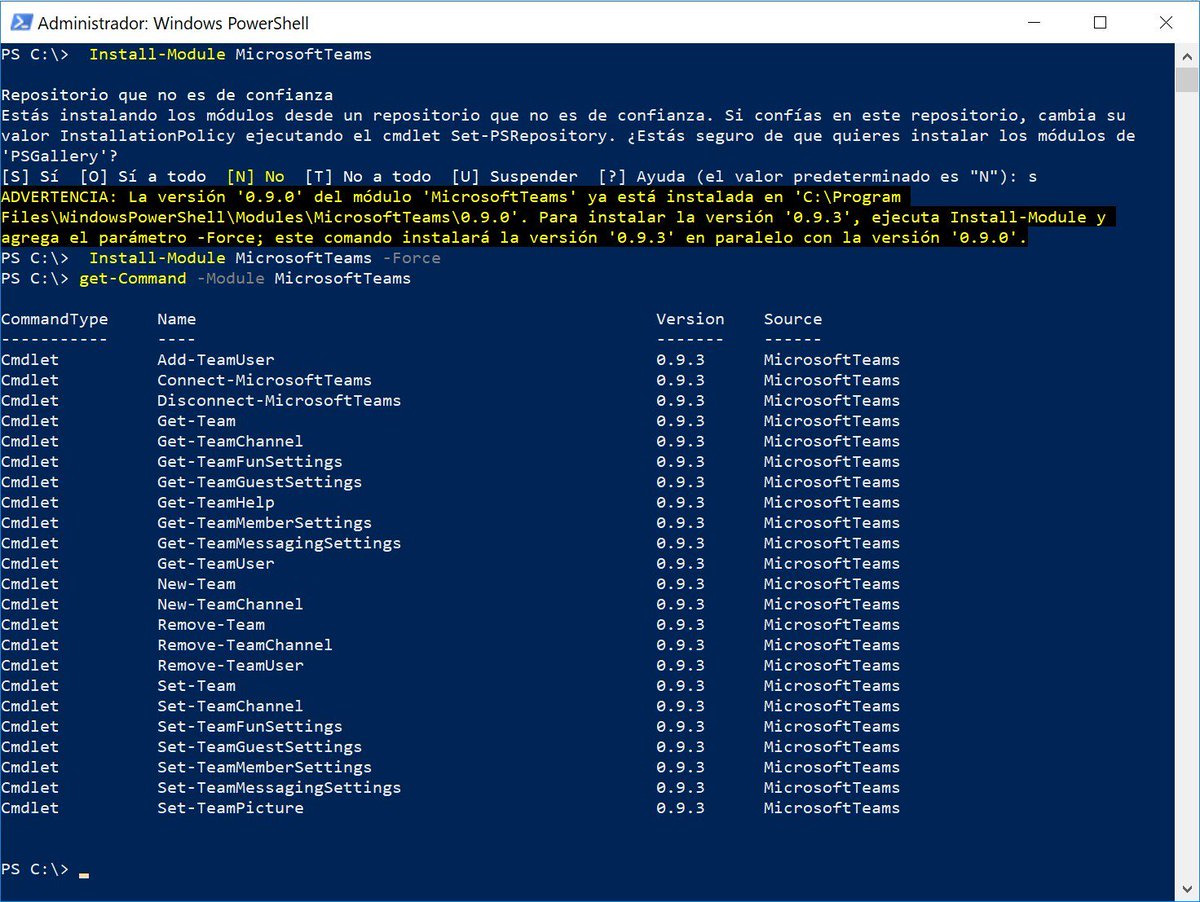Click the 'Install-Module MicrosoftTeams -Force' command line
This screenshot has height=902, width=1200.
tap(265, 258)
